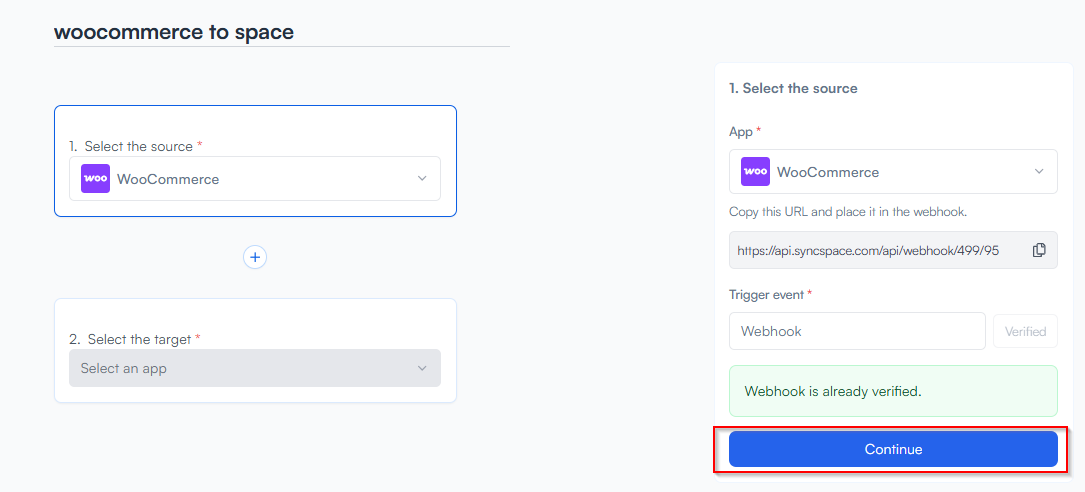Click the Trigger event Webhook field

pos(857,331)
